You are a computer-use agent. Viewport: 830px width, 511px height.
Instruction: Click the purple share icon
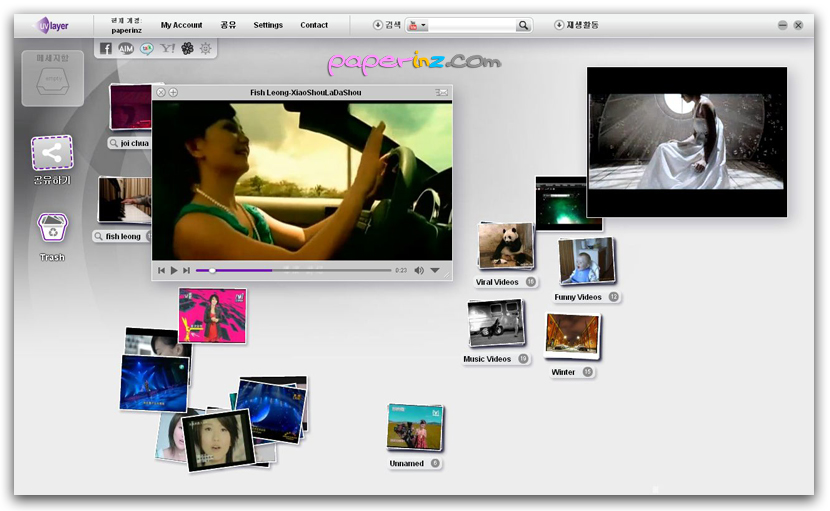[x=52, y=153]
